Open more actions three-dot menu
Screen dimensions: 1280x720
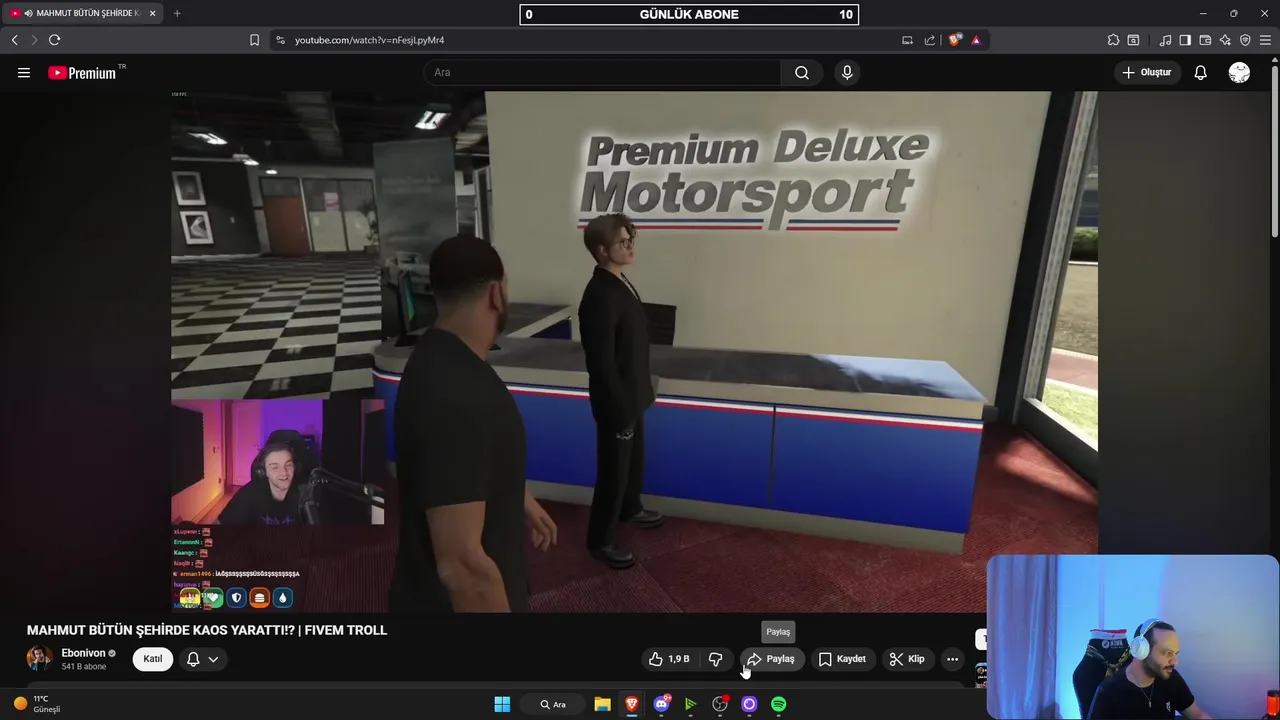952,659
